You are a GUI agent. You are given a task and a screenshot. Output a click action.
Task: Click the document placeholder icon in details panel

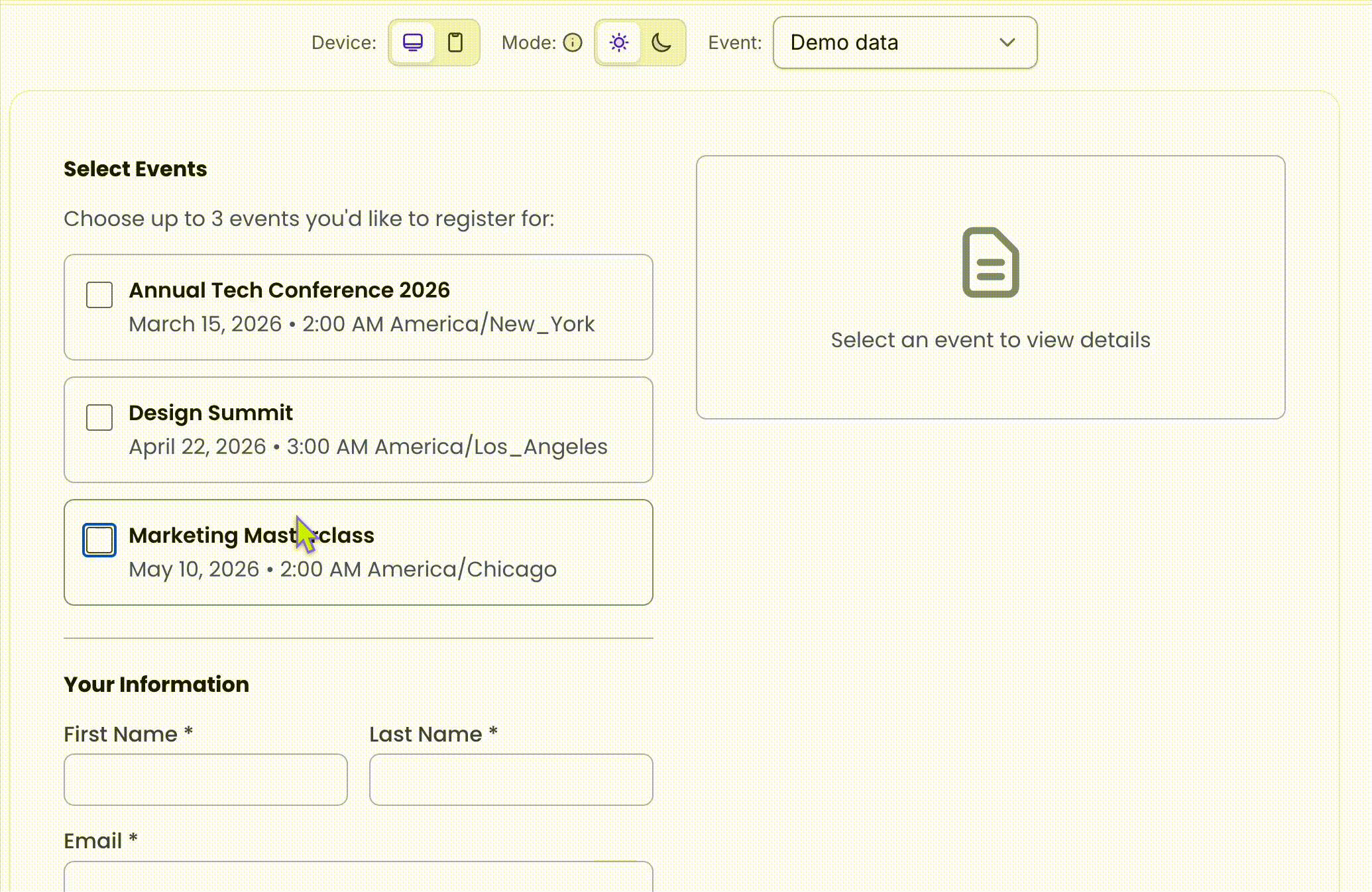990,262
